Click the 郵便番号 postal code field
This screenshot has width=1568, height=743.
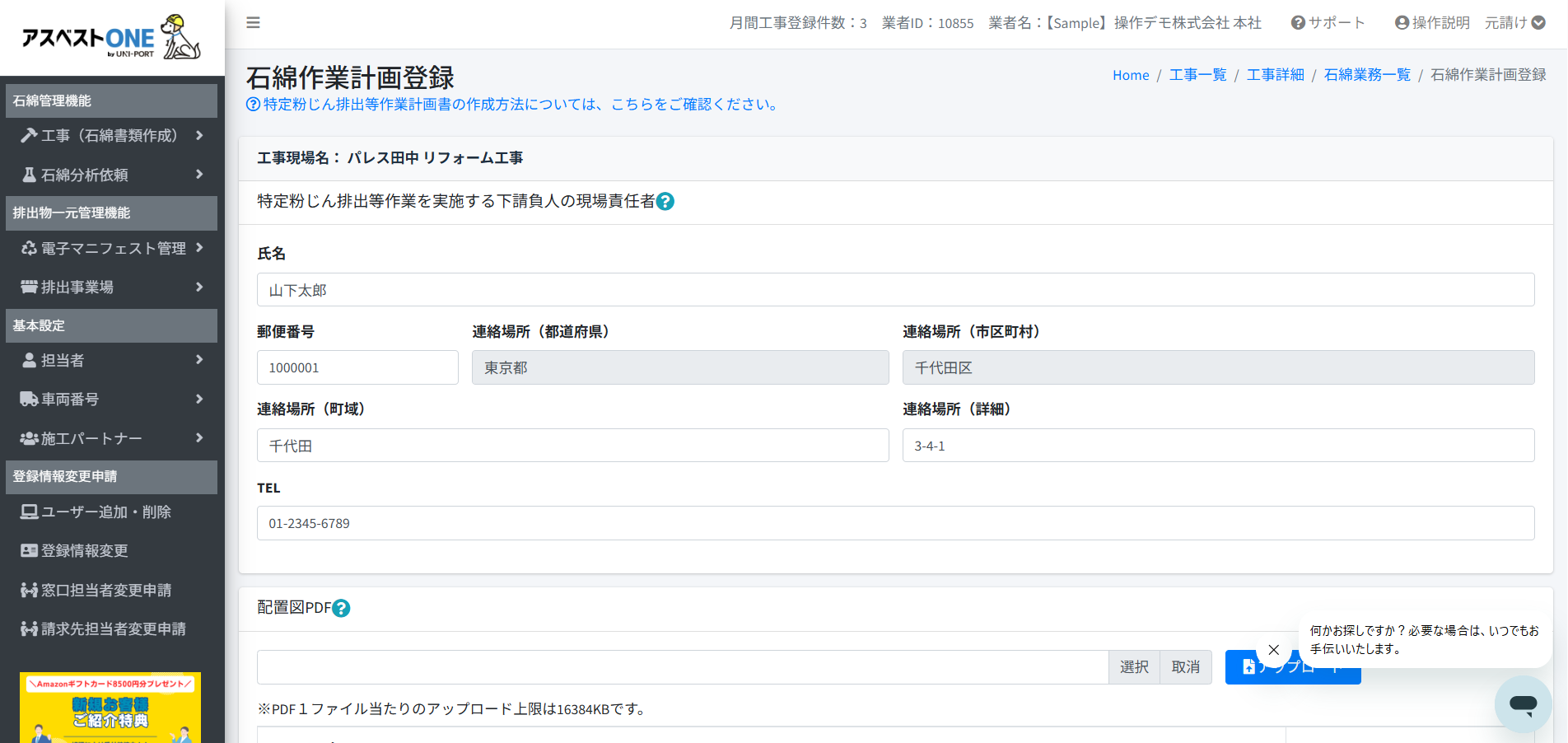coord(357,368)
